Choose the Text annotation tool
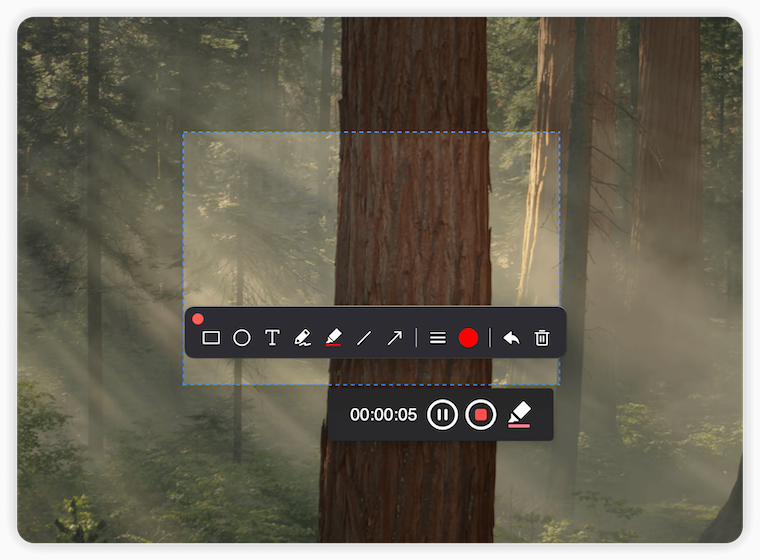 click(x=272, y=338)
